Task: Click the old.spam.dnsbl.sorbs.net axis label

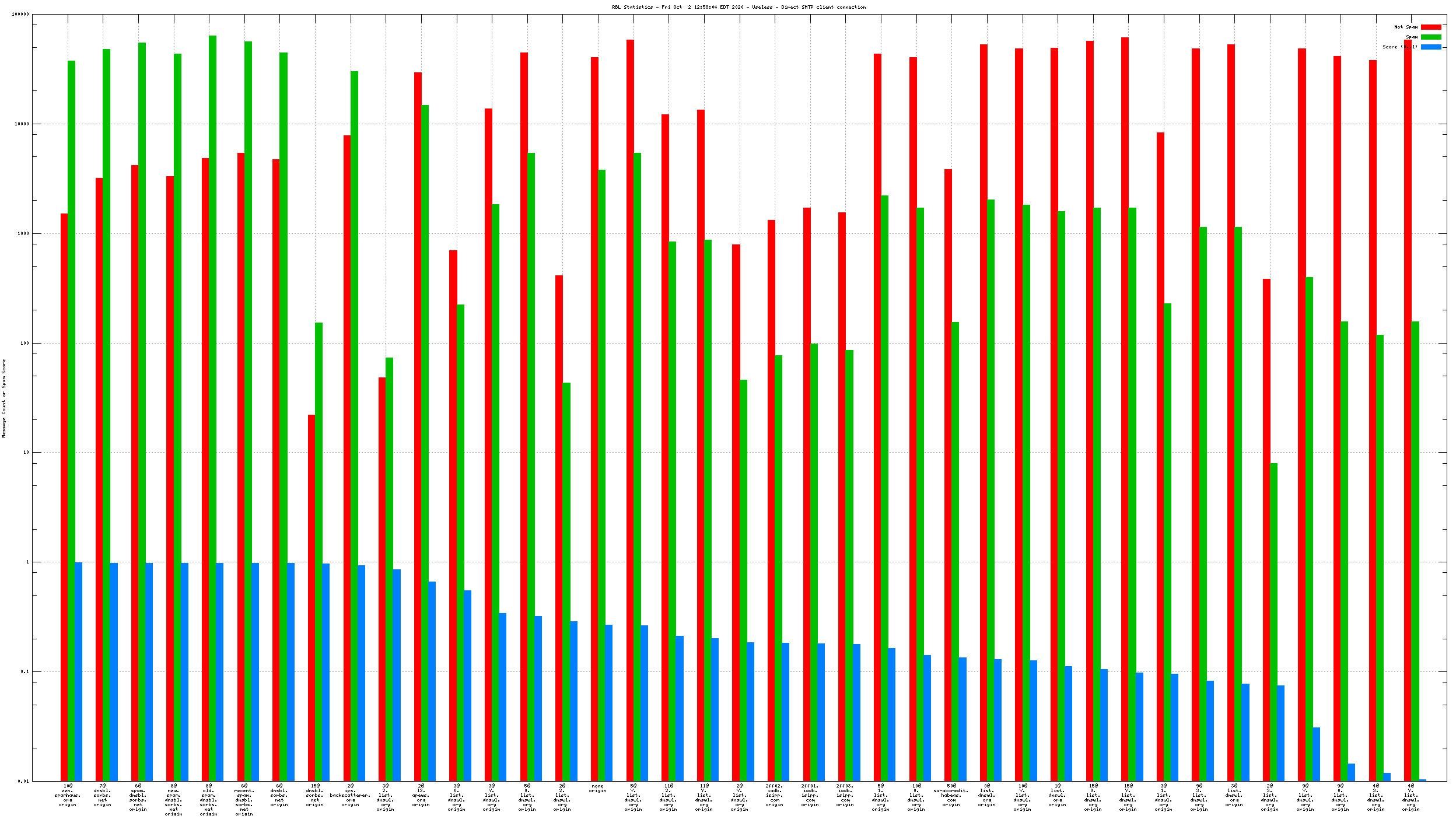Action: point(209,800)
